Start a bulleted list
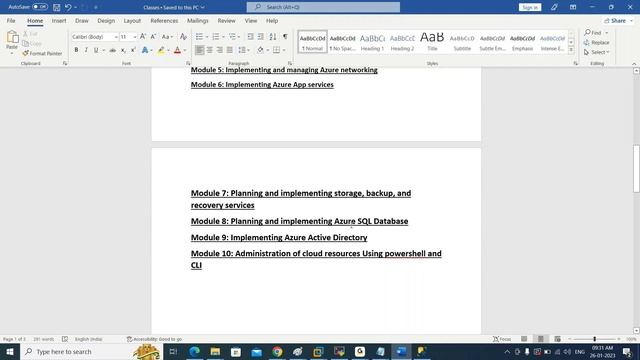 [x=199, y=37]
